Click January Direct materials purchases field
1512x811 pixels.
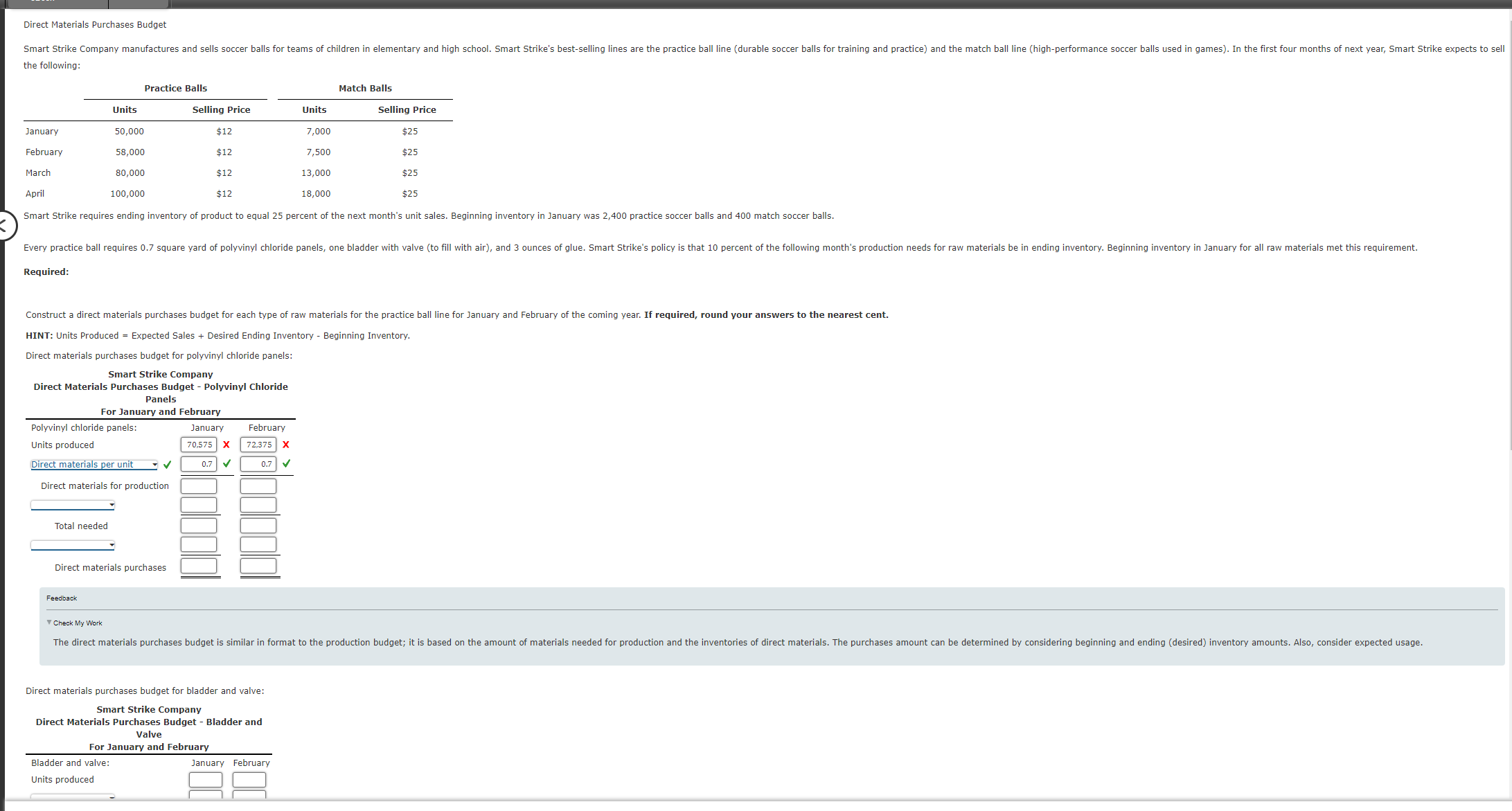199,566
